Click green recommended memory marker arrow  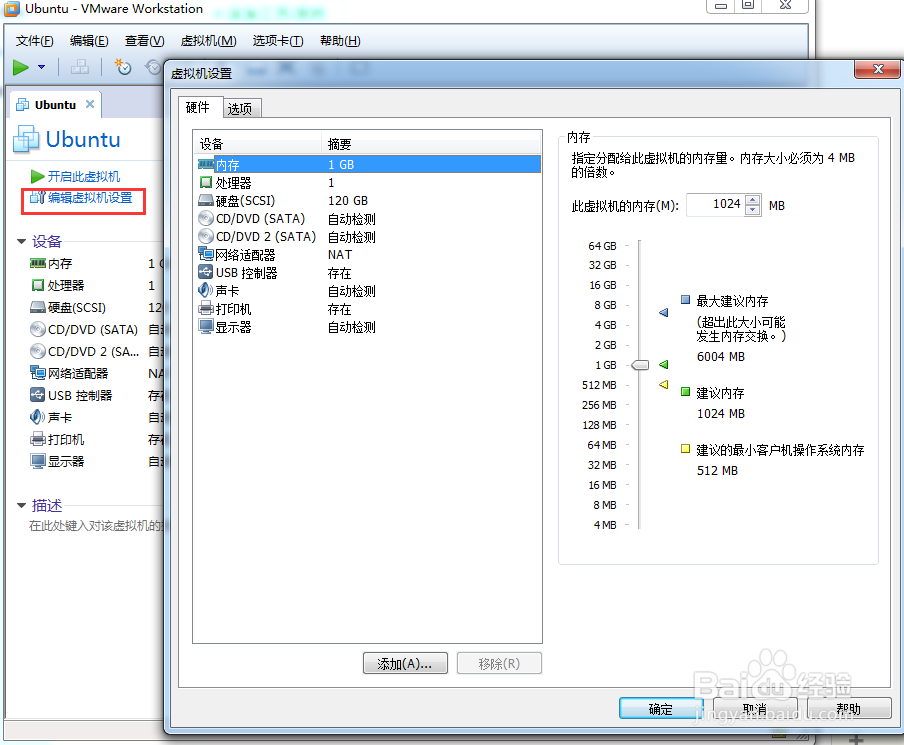tap(664, 364)
